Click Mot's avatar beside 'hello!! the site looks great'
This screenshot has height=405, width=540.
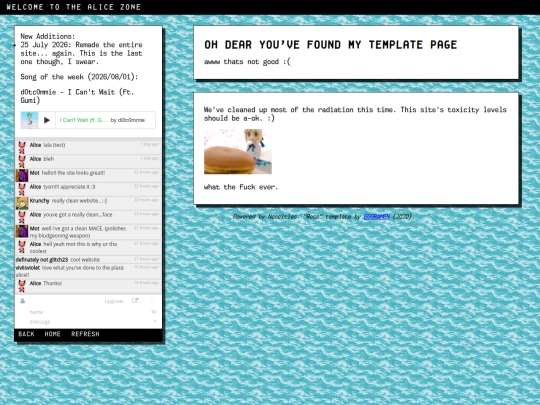coord(22,175)
